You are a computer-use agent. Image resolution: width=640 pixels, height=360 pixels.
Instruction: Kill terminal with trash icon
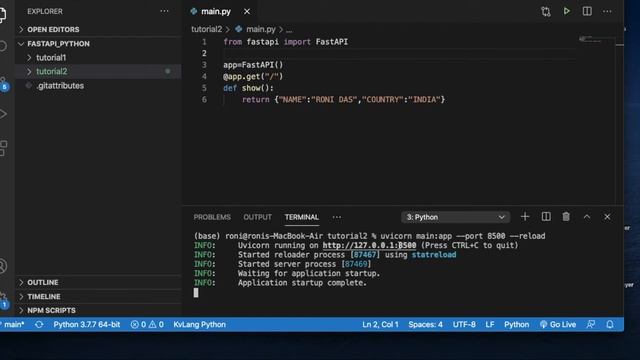(x=566, y=217)
